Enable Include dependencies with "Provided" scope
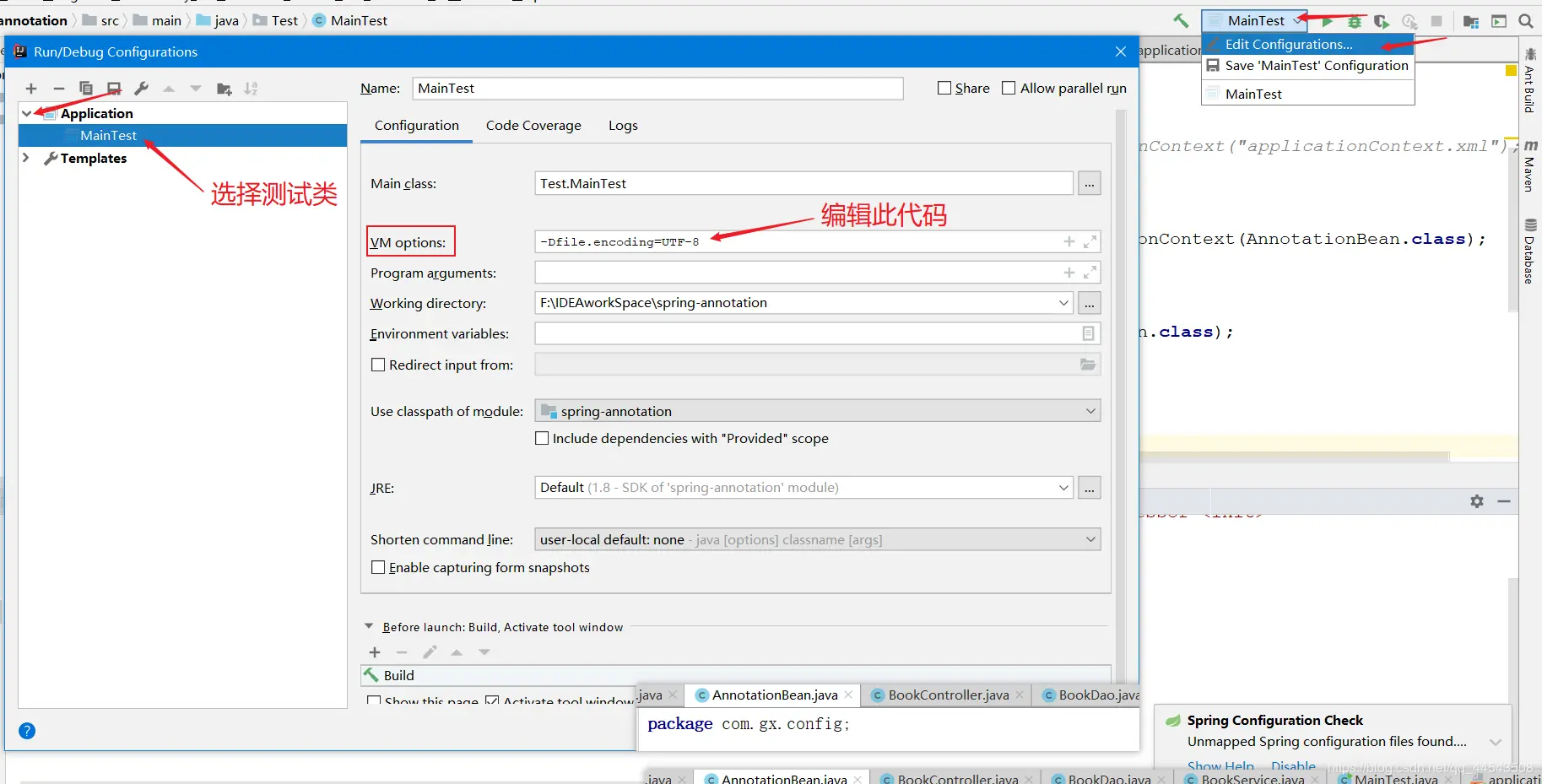 click(x=542, y=438)
